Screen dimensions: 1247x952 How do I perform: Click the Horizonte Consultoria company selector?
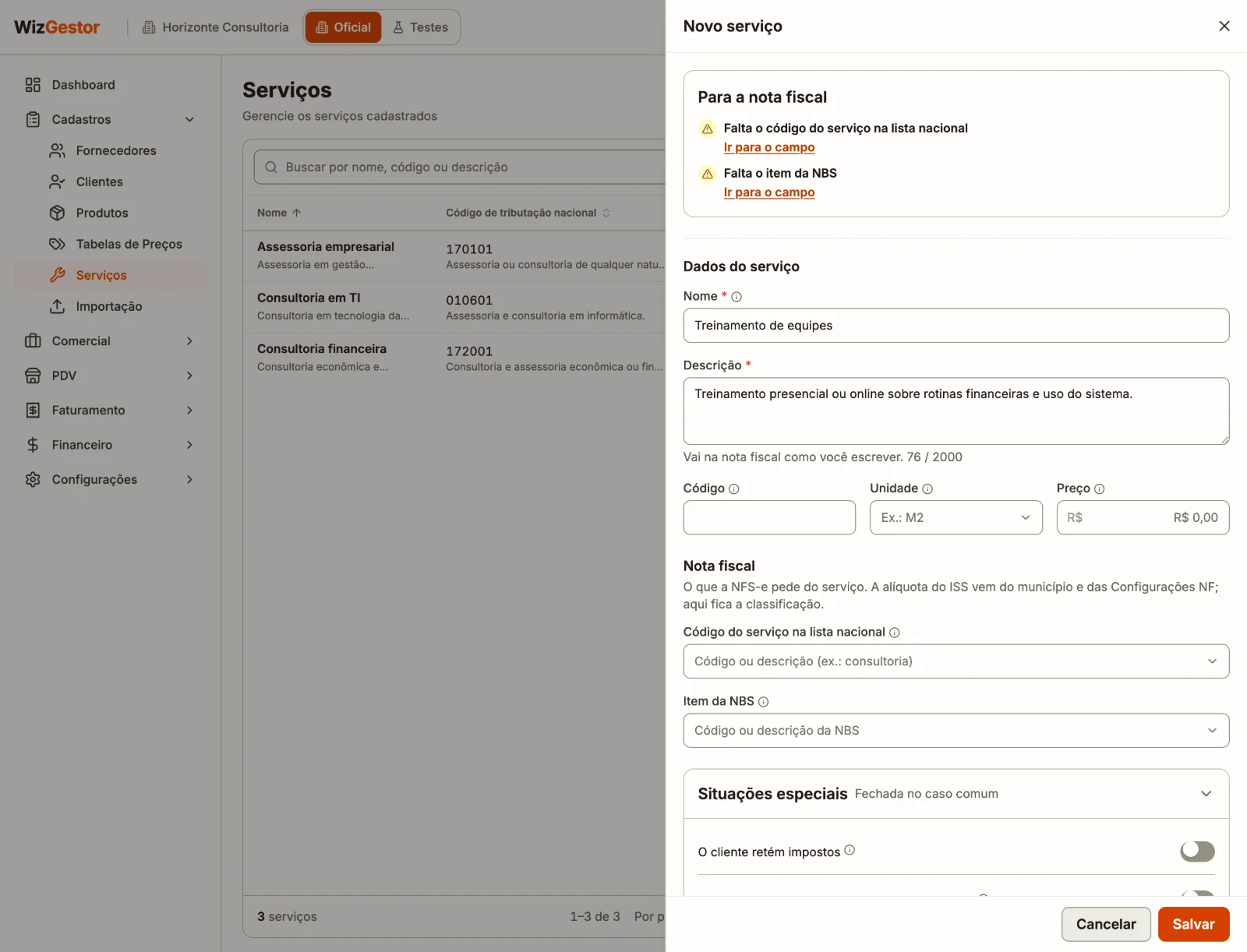point(215,27)
